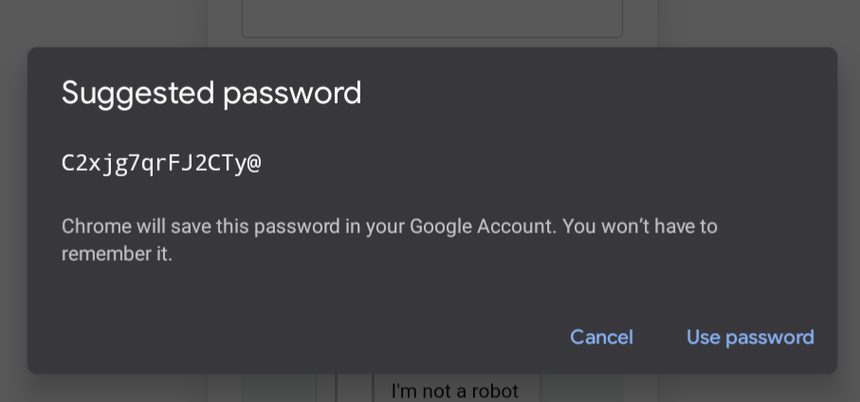Check the "I'm not a robot" checkbox

click(x=353, y=389)
